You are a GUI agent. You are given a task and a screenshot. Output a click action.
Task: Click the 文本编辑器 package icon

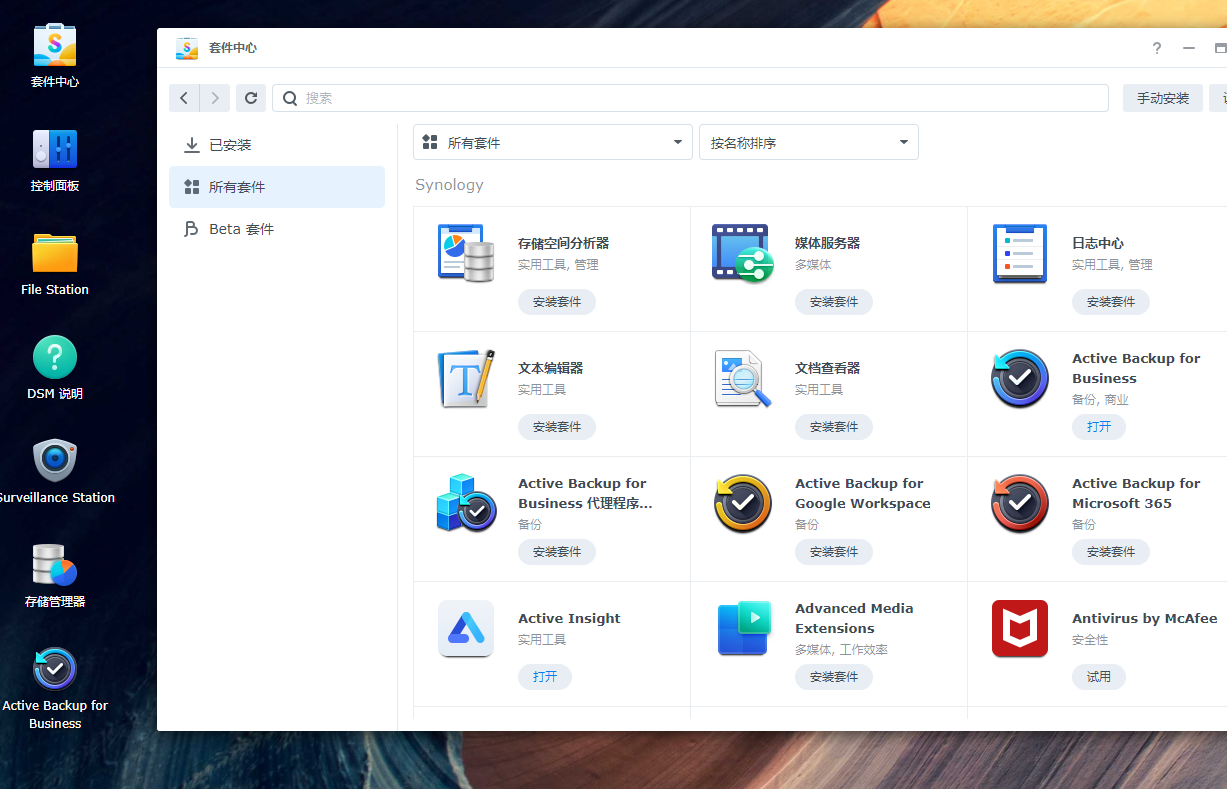pos(466,378)
